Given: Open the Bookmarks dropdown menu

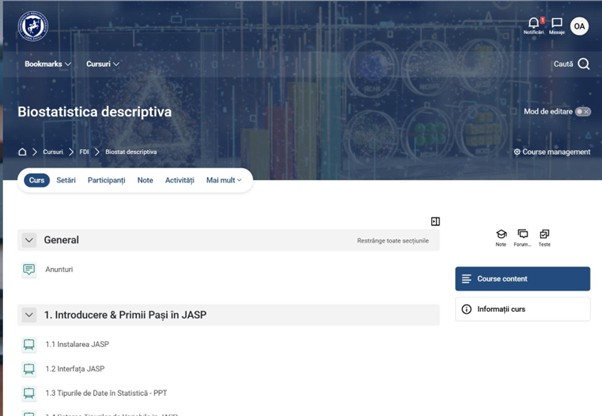Looking at the screenshot, I should [48, 64].
